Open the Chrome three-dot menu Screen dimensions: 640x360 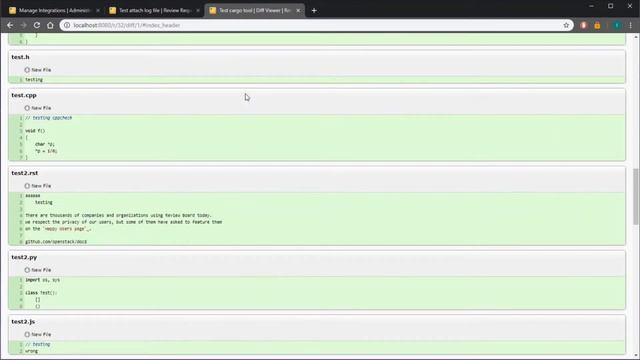[x=631, y=25]
